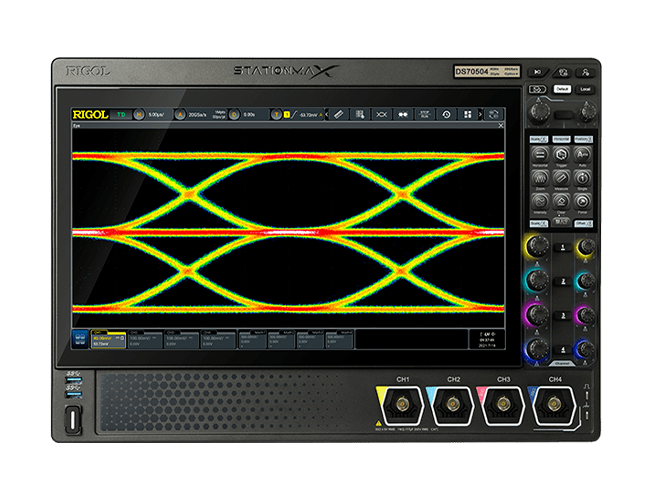Push the Clear round key

561,202
